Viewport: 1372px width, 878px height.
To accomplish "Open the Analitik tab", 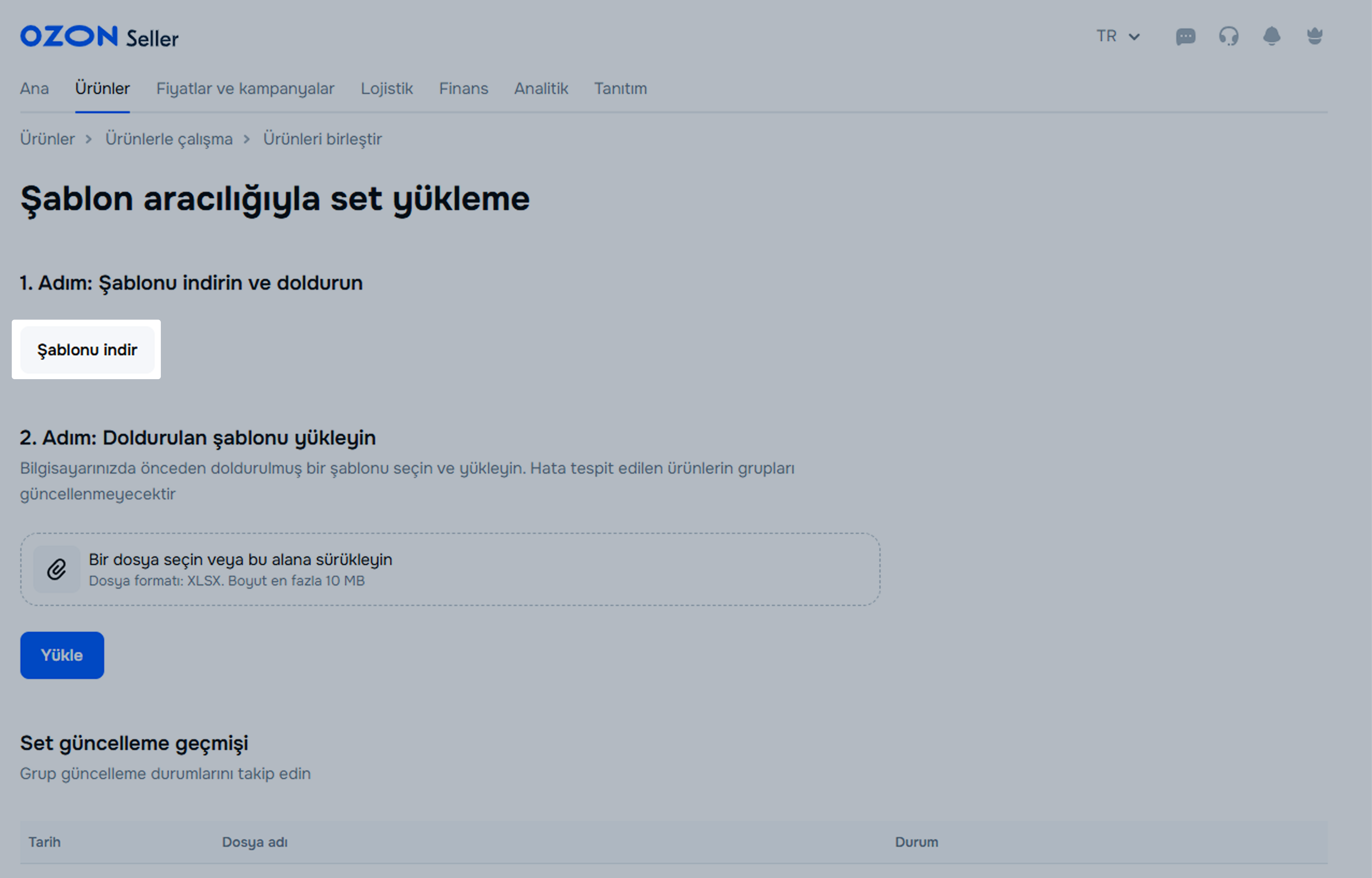I will [x=541, y=88].
